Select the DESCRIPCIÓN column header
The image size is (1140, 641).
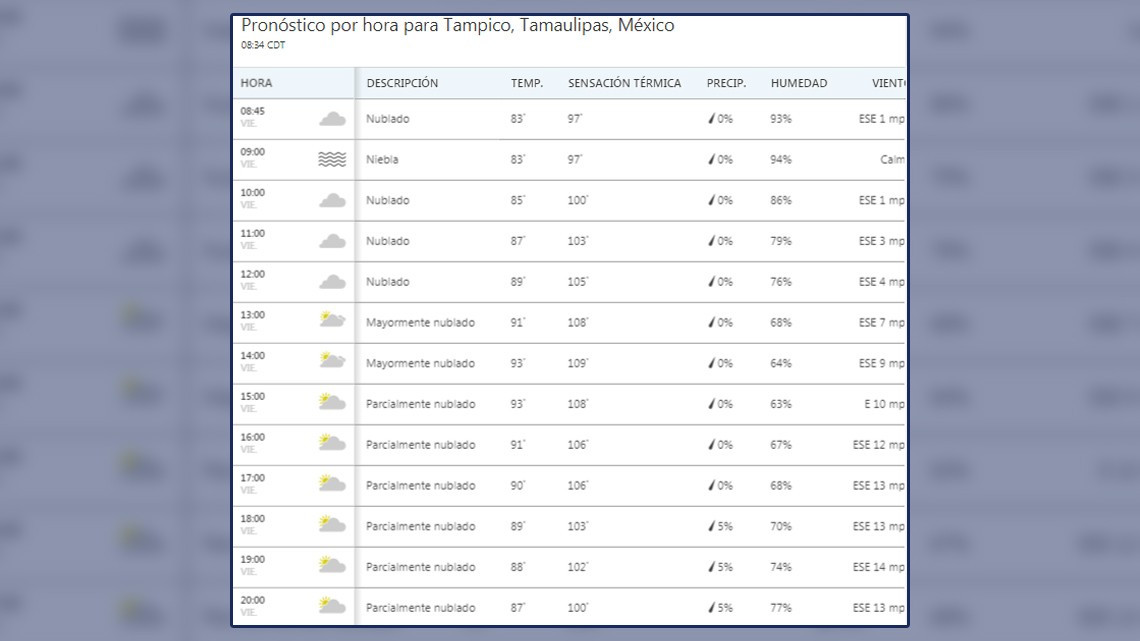click(x=402, y=83)
